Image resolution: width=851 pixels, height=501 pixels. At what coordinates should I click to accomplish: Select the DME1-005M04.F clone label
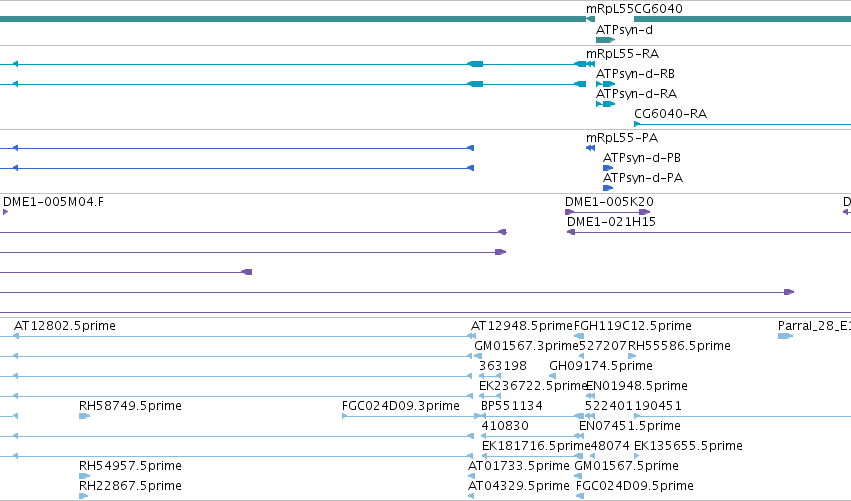click(53, 202)
